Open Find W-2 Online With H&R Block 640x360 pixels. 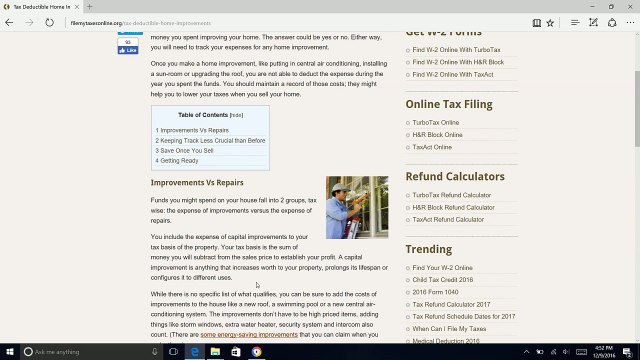pos(458,62)
